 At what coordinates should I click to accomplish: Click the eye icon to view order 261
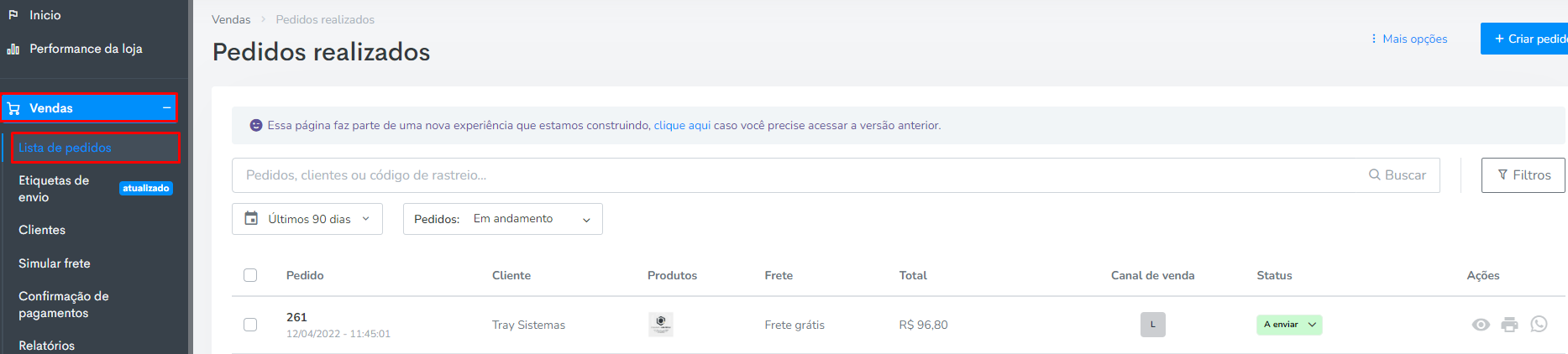[1481, 325]
